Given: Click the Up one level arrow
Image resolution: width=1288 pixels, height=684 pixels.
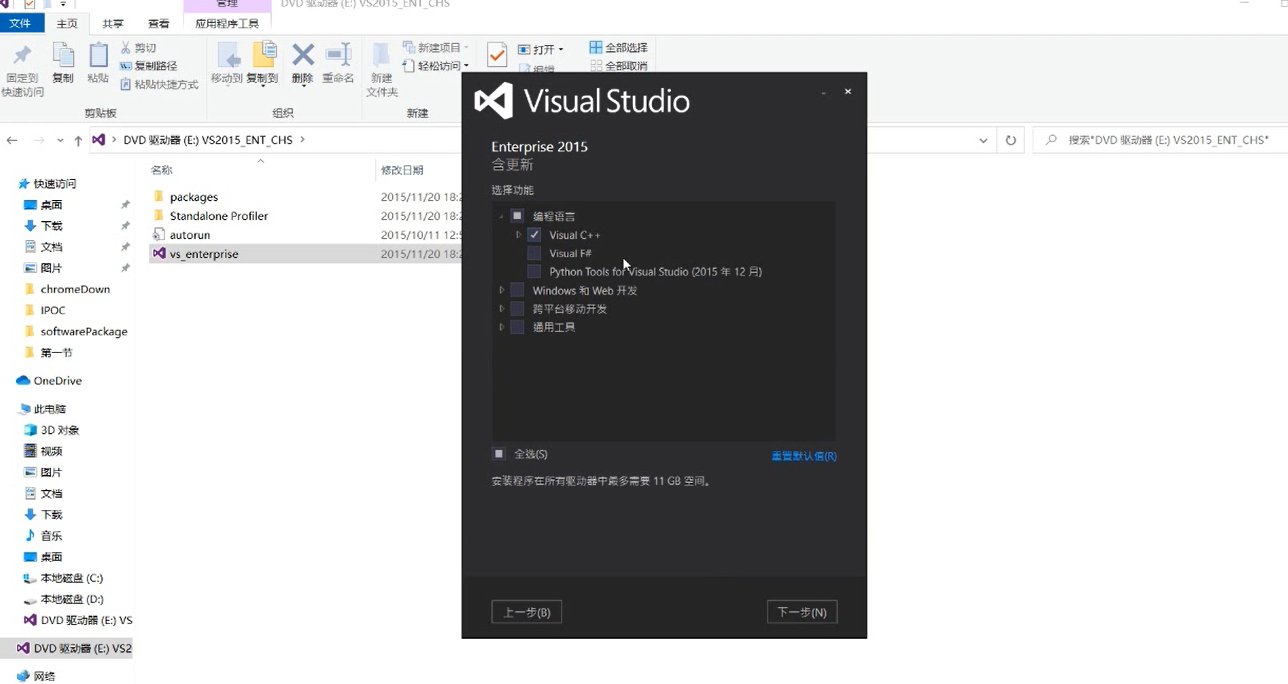Looking at the screenshot, I should (x=78, y=140).
